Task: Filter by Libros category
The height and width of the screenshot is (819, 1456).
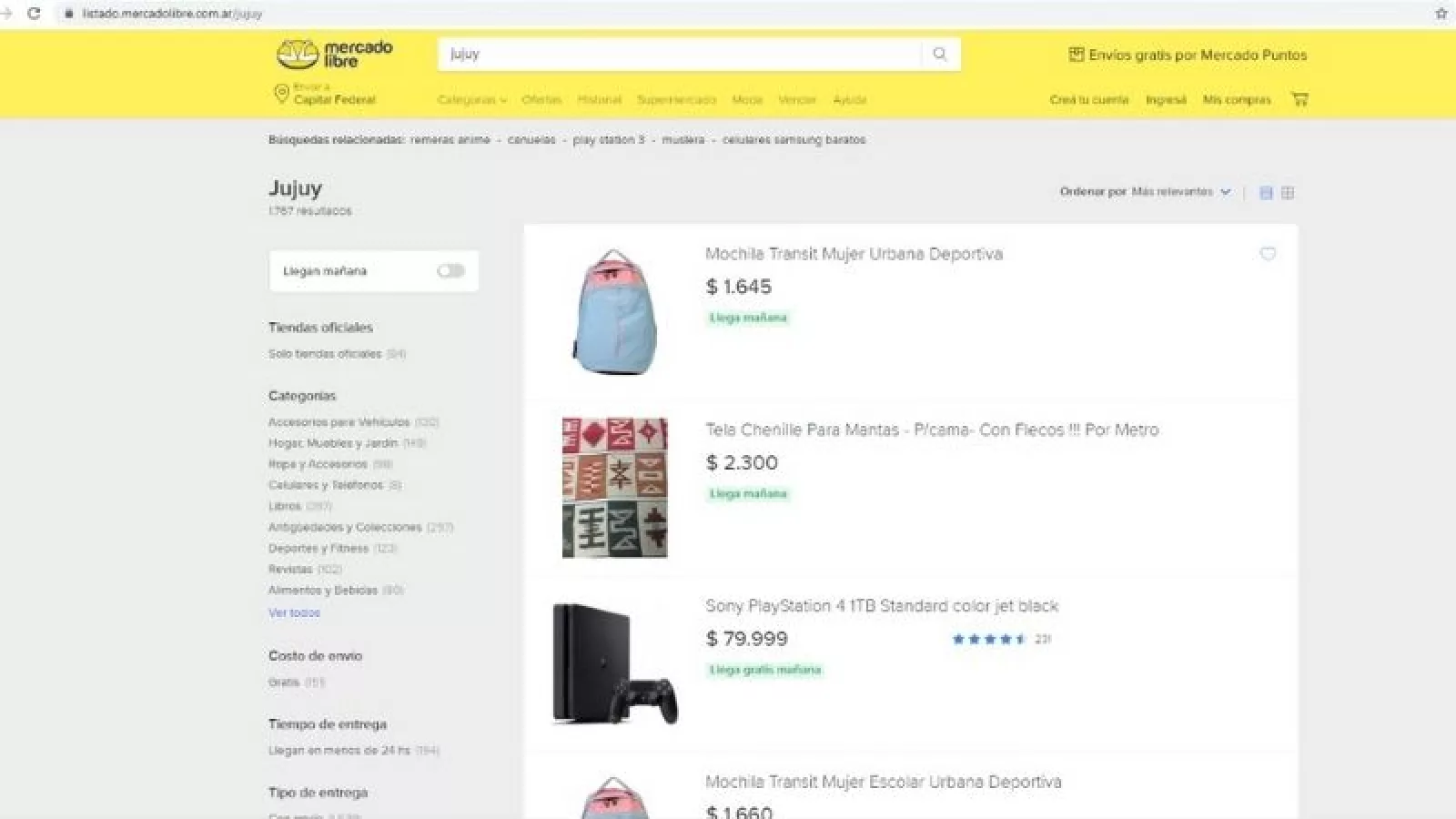Action: (285, 506)
